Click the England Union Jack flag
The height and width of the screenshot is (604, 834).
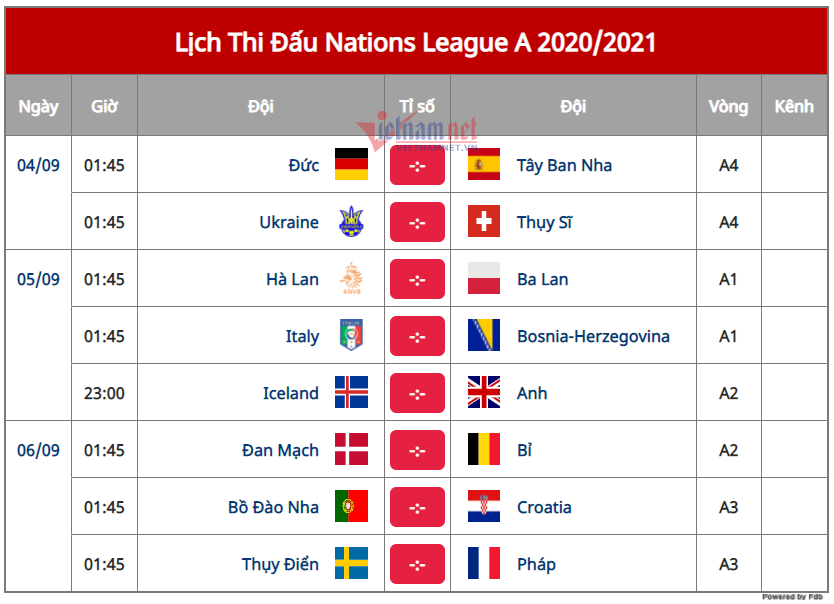[484, 393]
